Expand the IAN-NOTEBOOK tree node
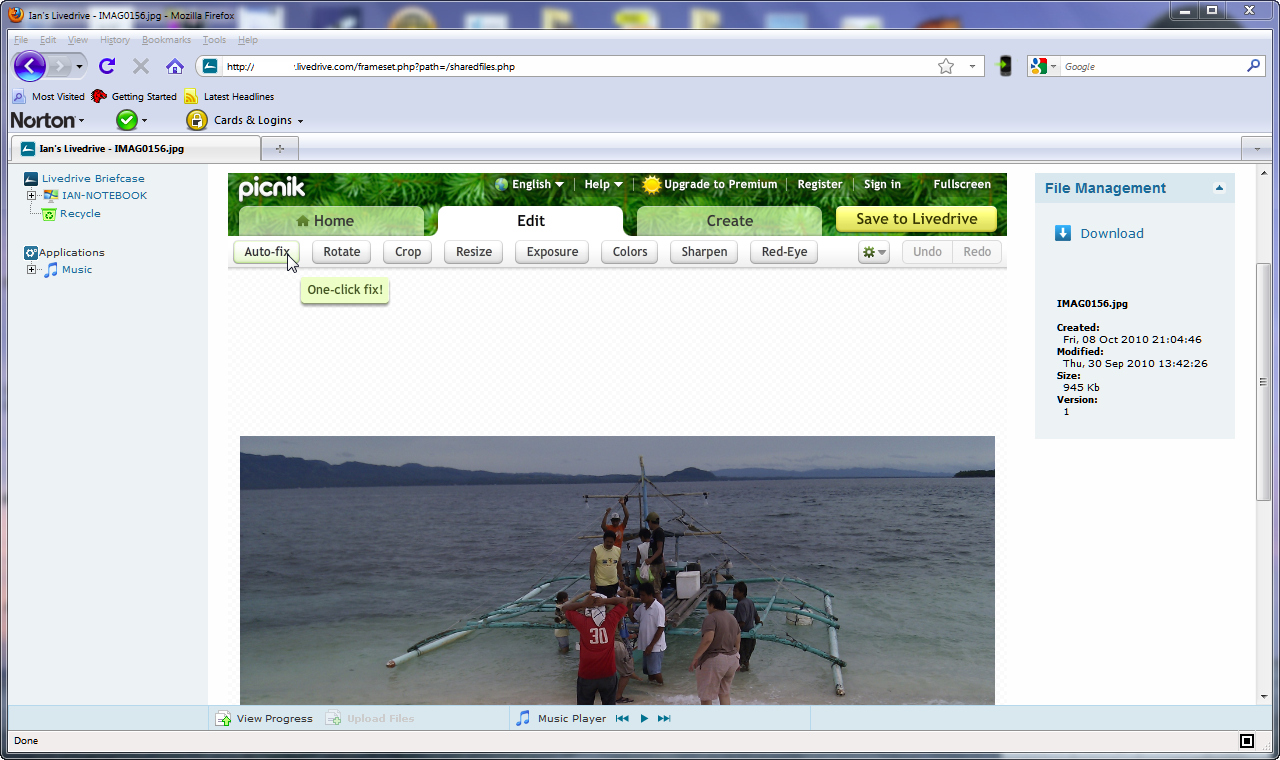The width and height of the screenshot is (1280, 760). [x=31, y=196]
